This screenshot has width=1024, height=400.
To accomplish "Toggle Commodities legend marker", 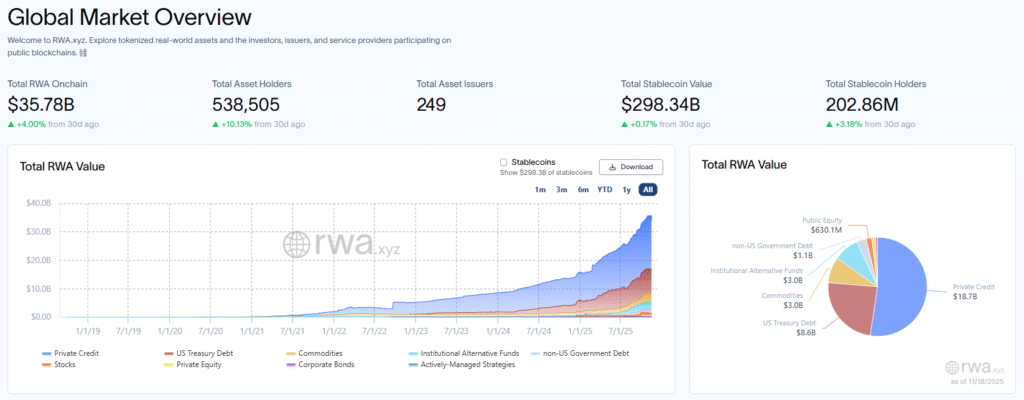I will pyautogui.click(x=290, y=354).
